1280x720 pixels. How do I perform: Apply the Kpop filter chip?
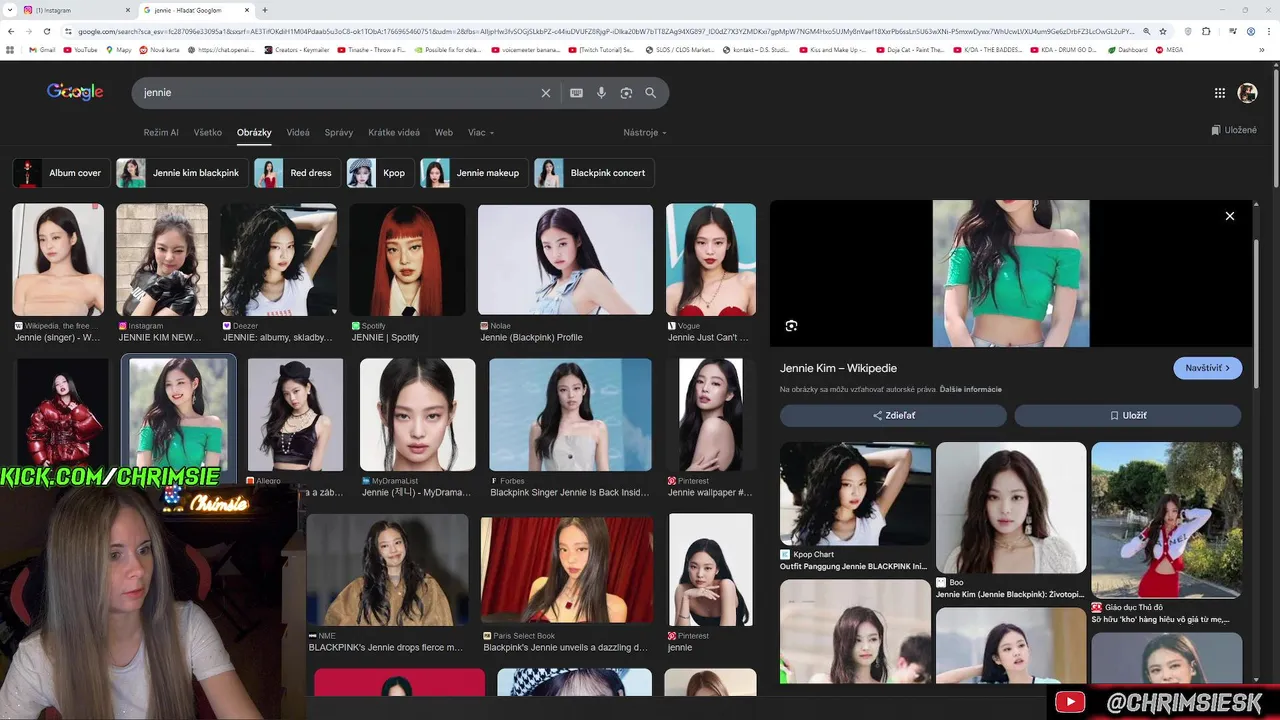pos(379,173)
